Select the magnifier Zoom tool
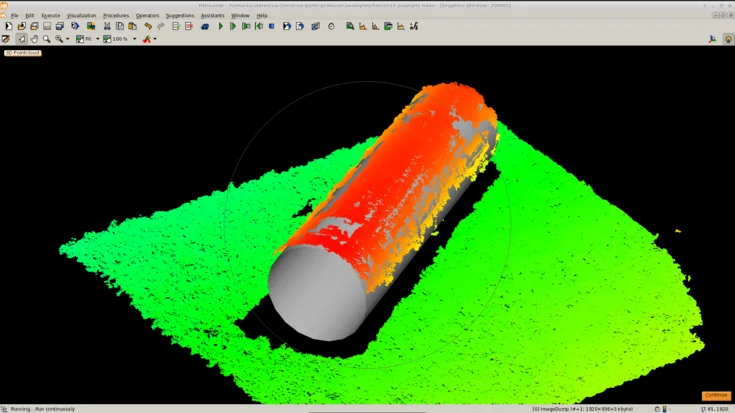The width and height of the screenshot is (735, 413). click(x=47, y=39)
